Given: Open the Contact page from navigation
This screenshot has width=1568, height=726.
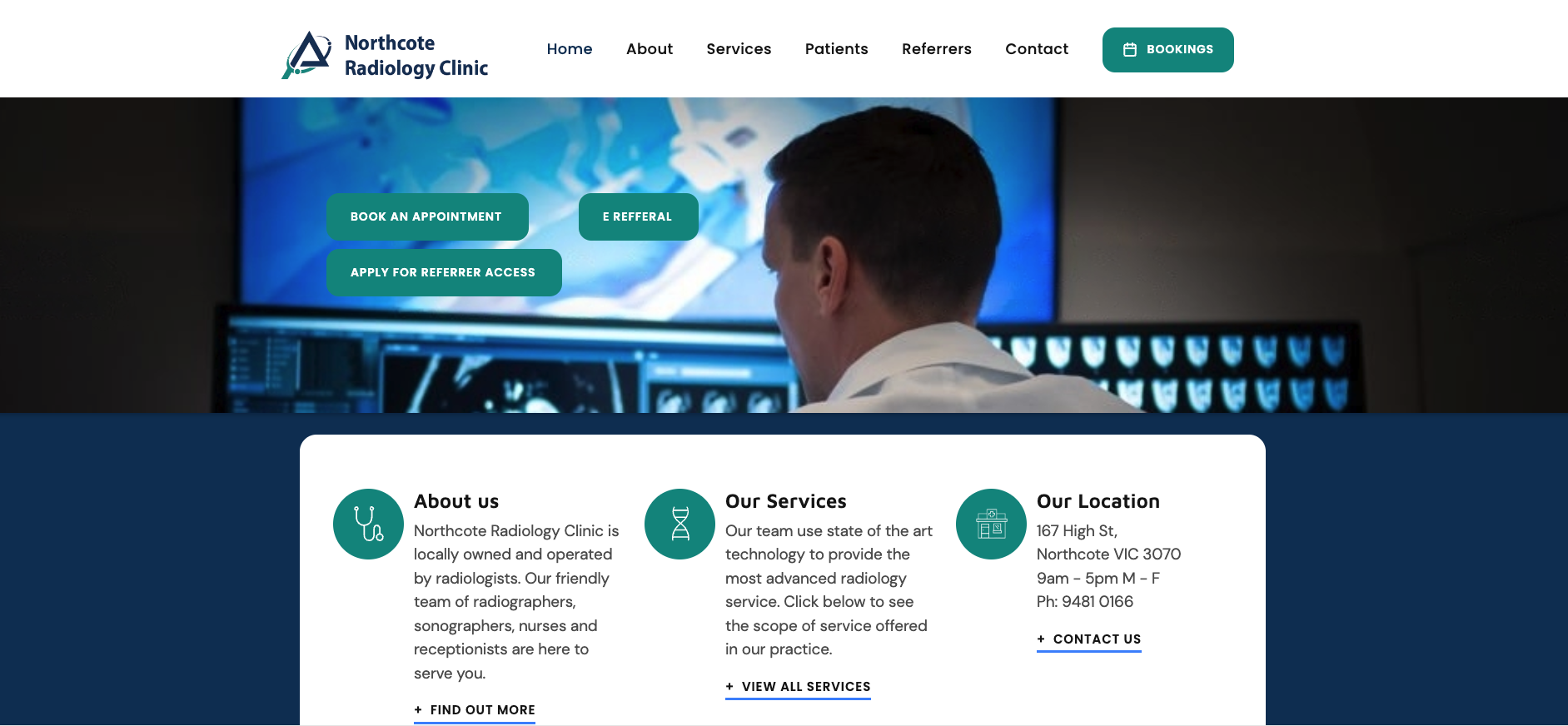Looking at the screenshot, I should [x=1036, y=49].
